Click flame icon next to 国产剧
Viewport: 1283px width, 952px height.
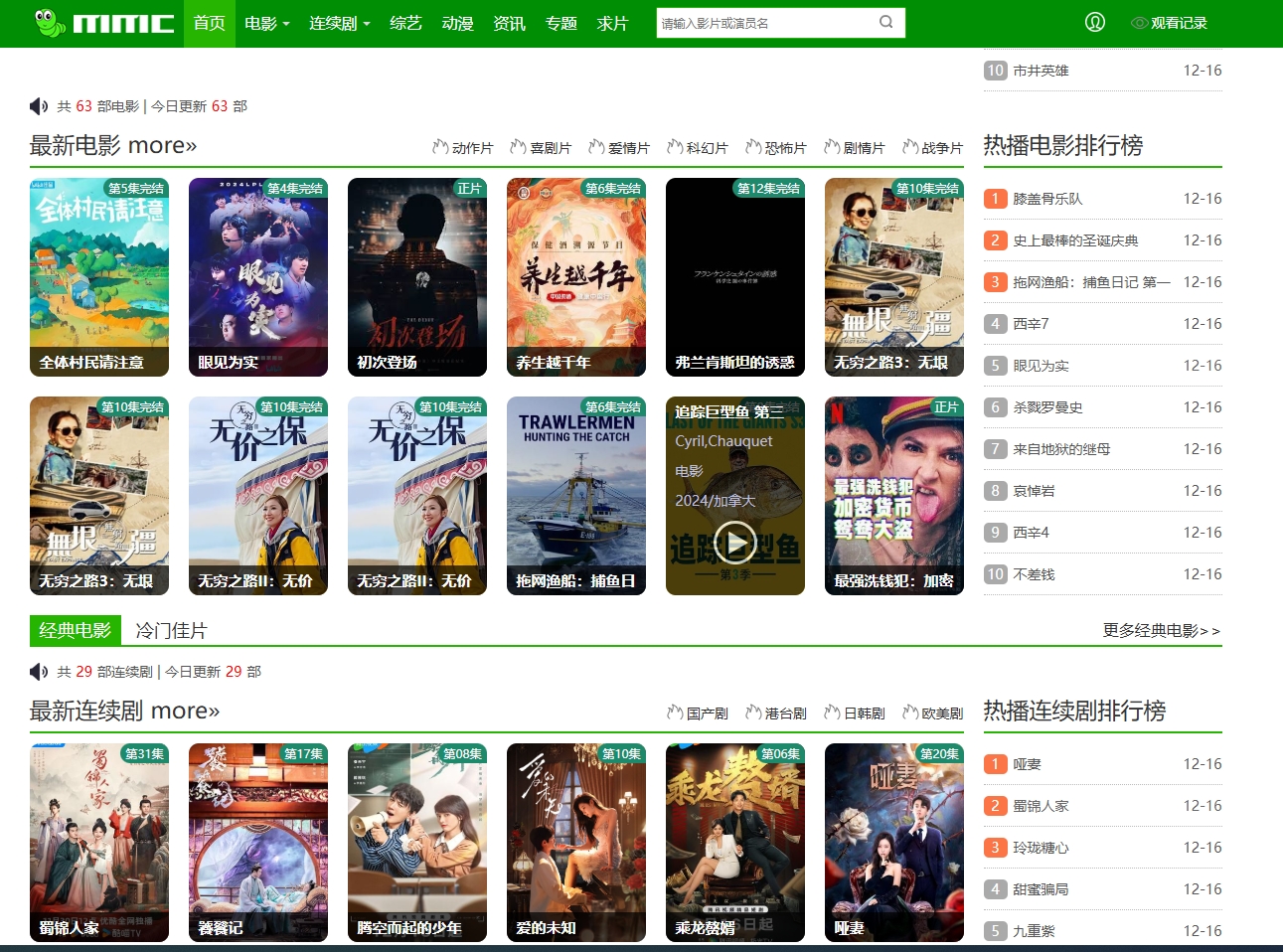coord(675,713)
